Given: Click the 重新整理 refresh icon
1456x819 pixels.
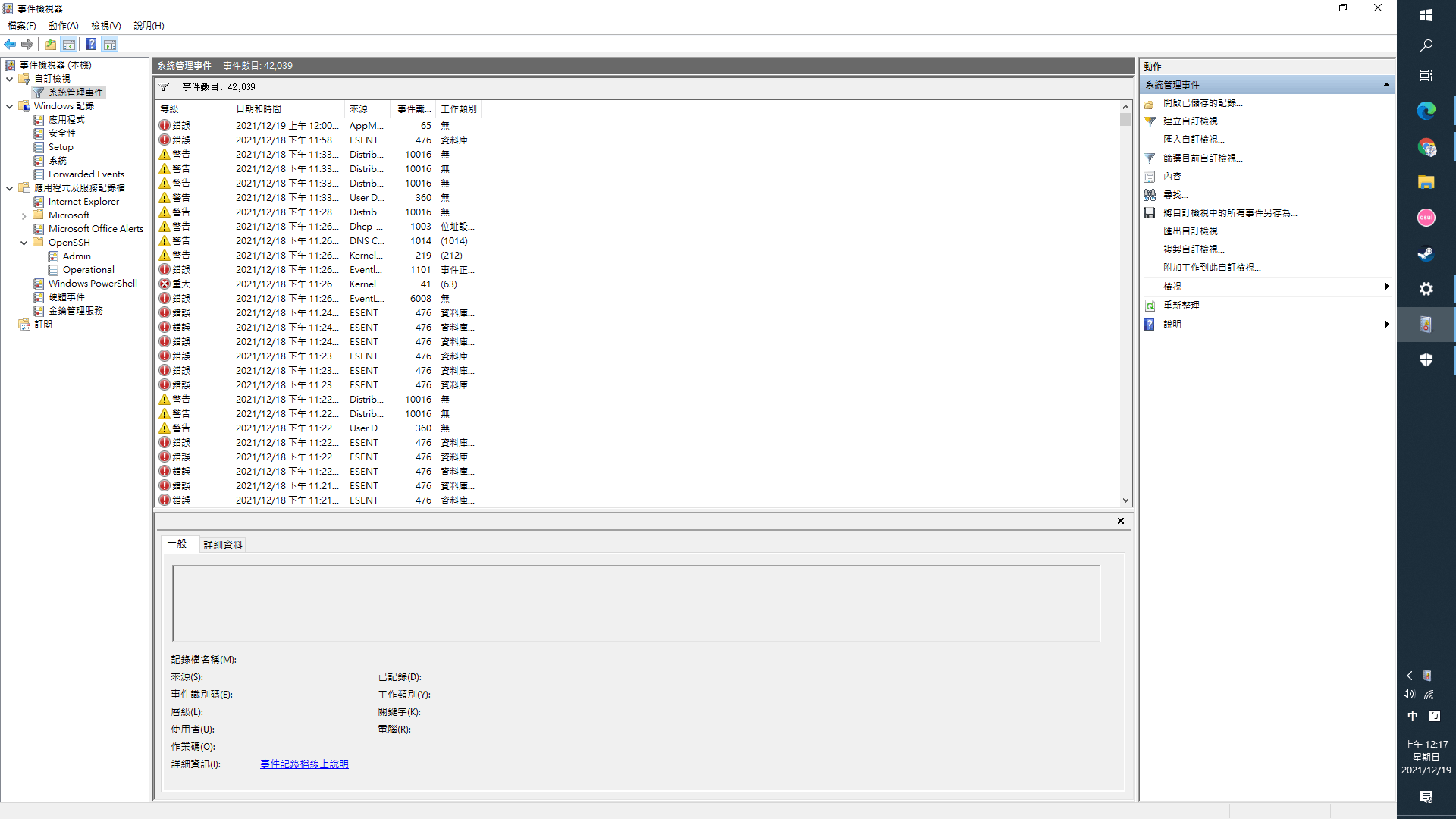Looking at the screenshot, I should click(x=1150, y=306).
